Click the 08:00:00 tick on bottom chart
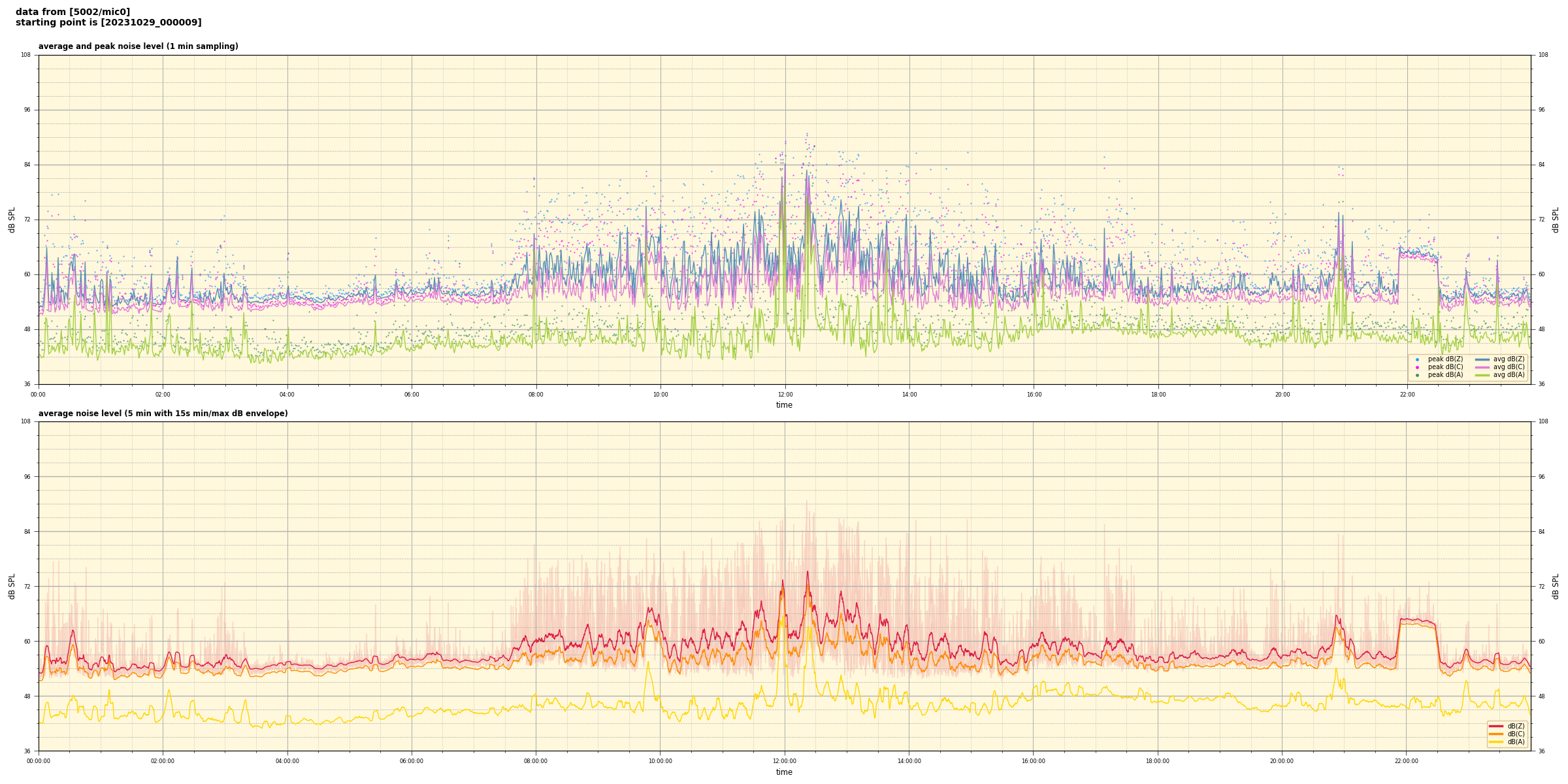The width and height of the screenshot is (1568, 784). coord(536,761)
